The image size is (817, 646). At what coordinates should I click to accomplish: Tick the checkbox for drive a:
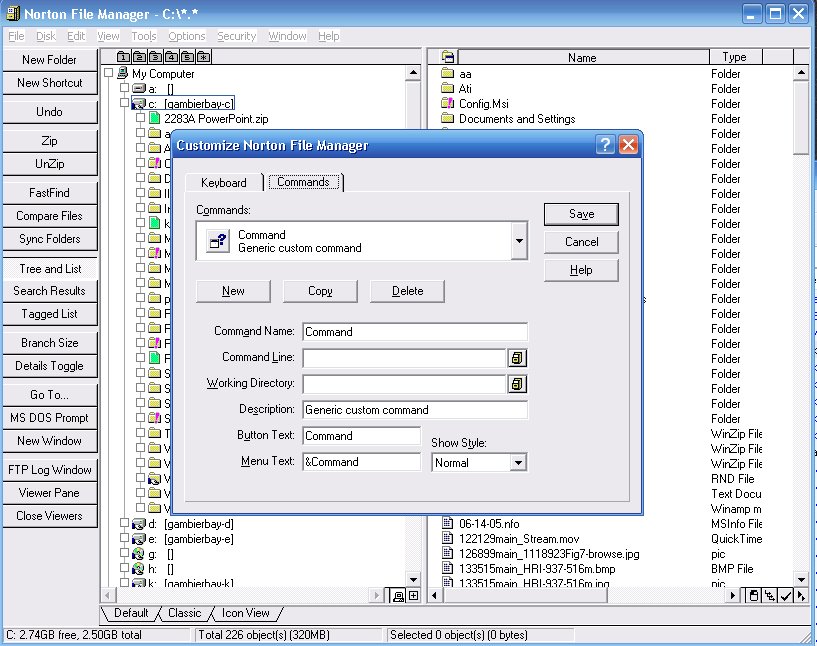(x=124, y=88)
